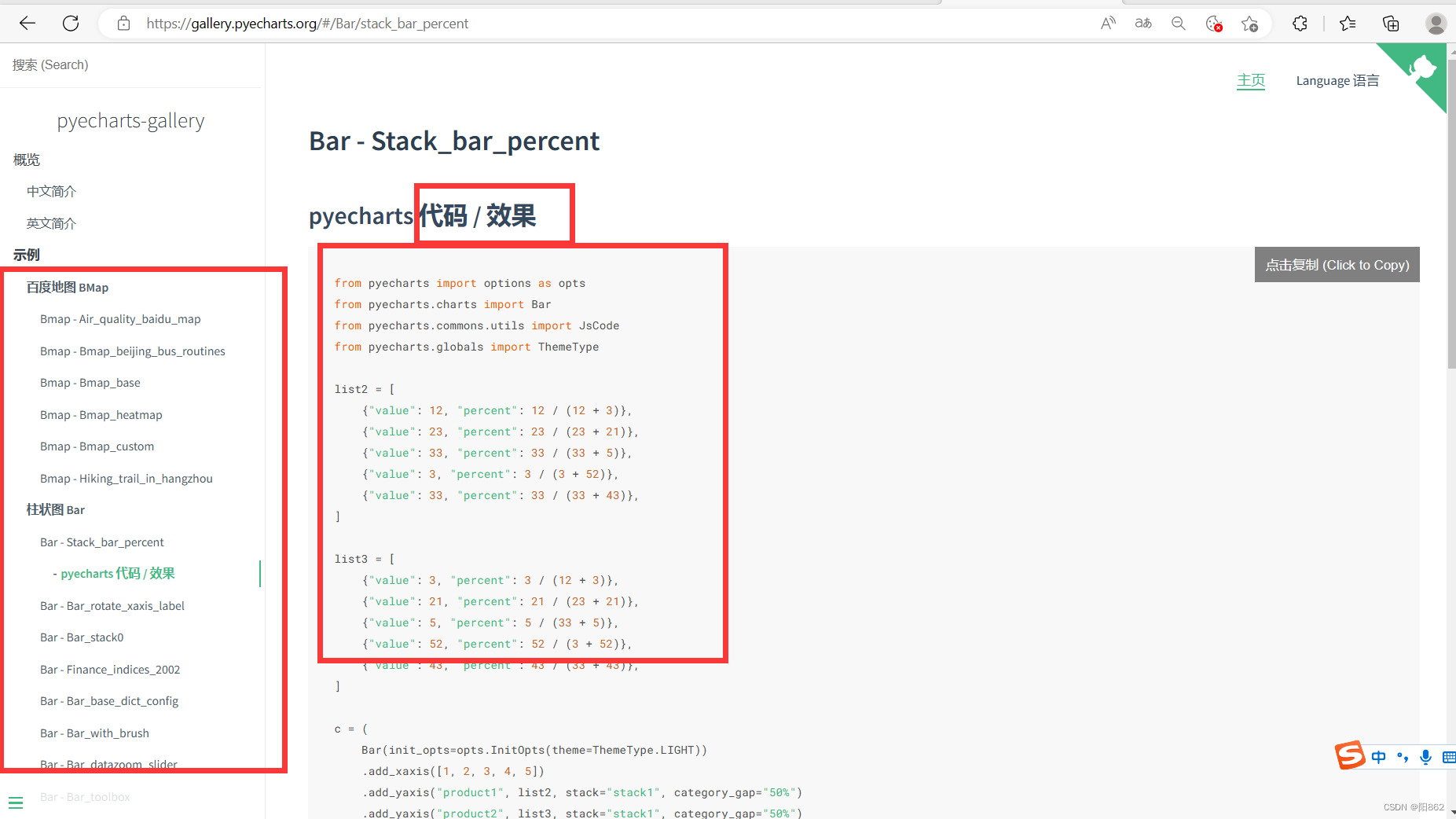The image size is (1456, 819).
Task: Copy code with 点击复制 button
Action: tap(1337, 265)
